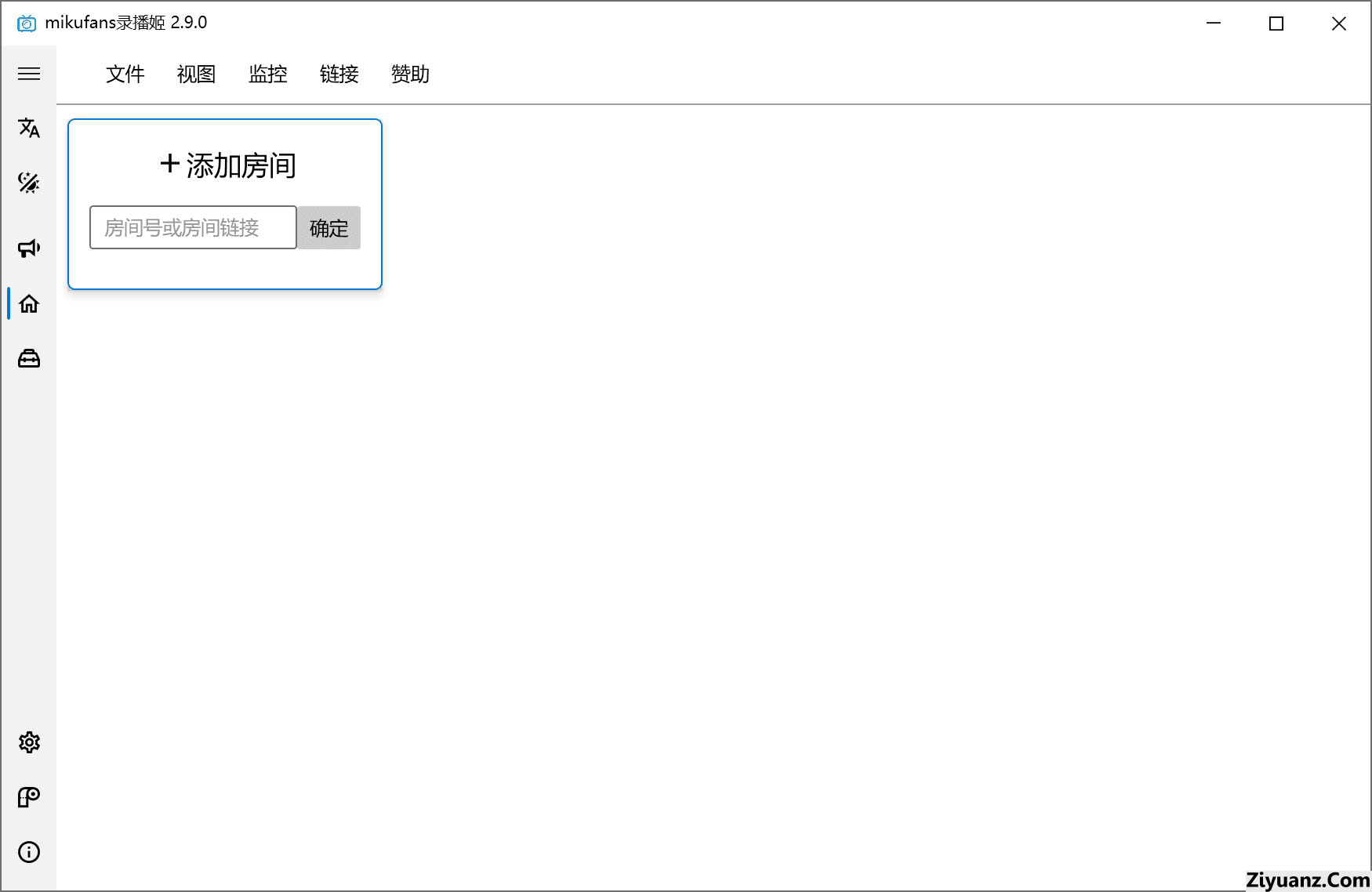Open the settings gear in sidebar
This screenshot has width=1372, height=892.
[x=29, y=742]
